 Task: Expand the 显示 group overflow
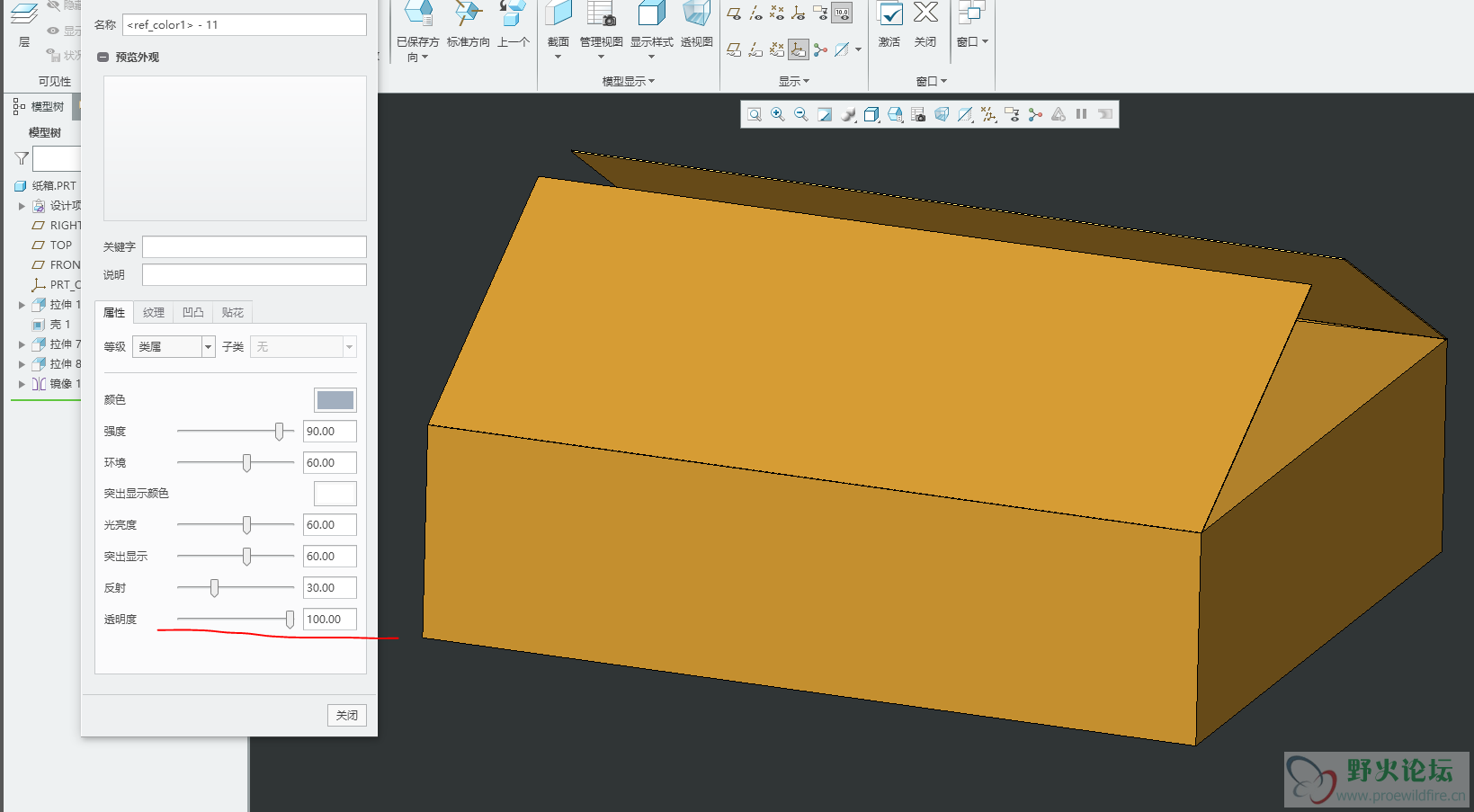(793, 81)
